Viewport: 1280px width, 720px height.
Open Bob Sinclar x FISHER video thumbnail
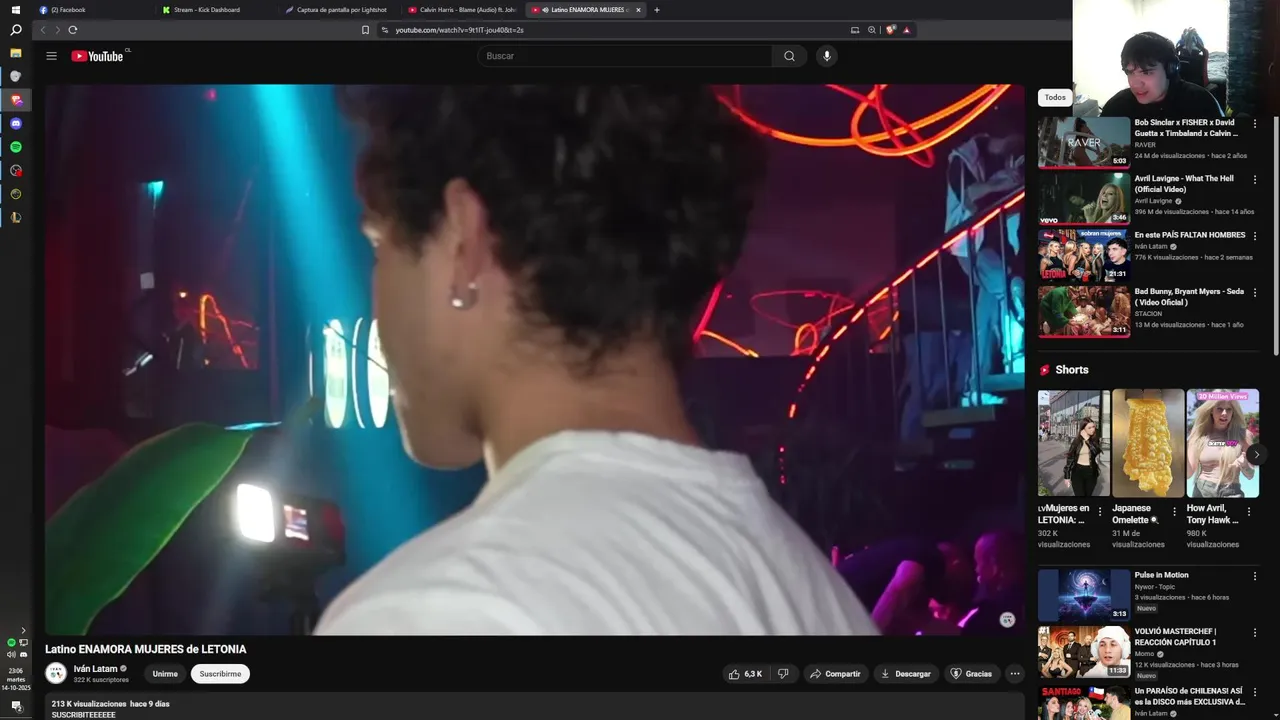[1084, 142]
